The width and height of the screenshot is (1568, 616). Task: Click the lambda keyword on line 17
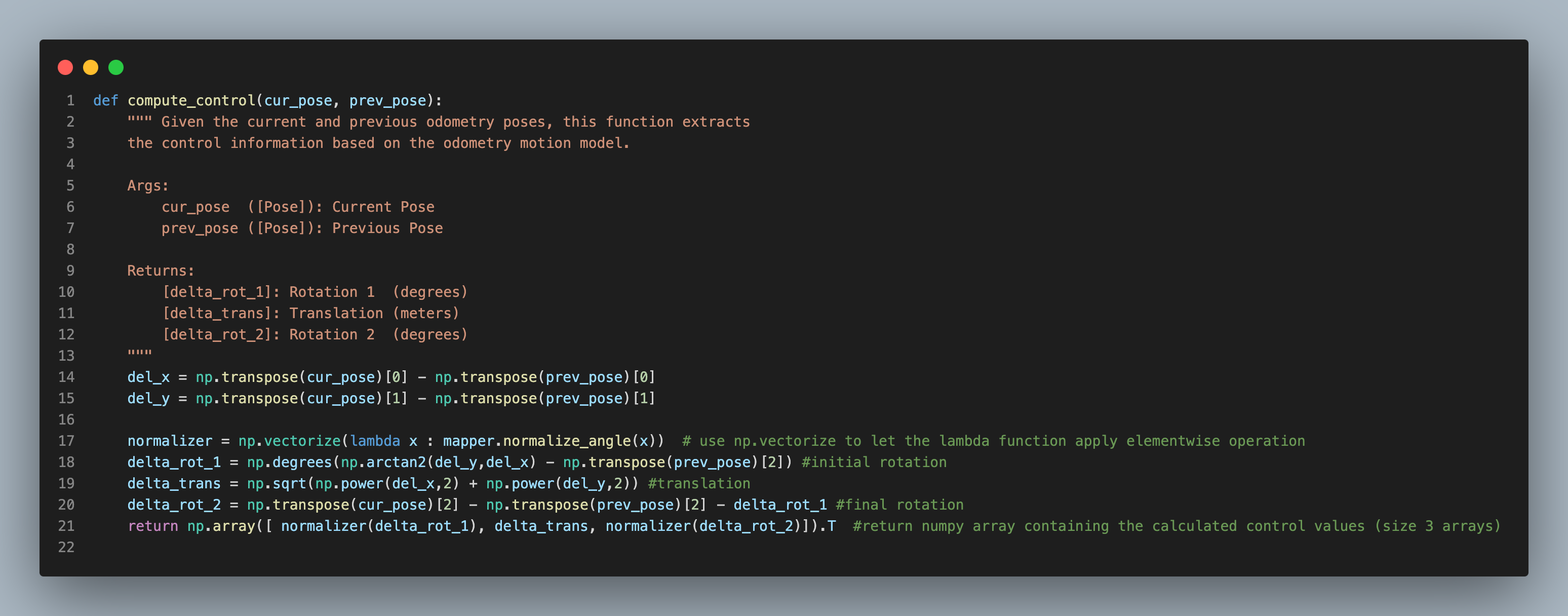(x=375, y=441)
